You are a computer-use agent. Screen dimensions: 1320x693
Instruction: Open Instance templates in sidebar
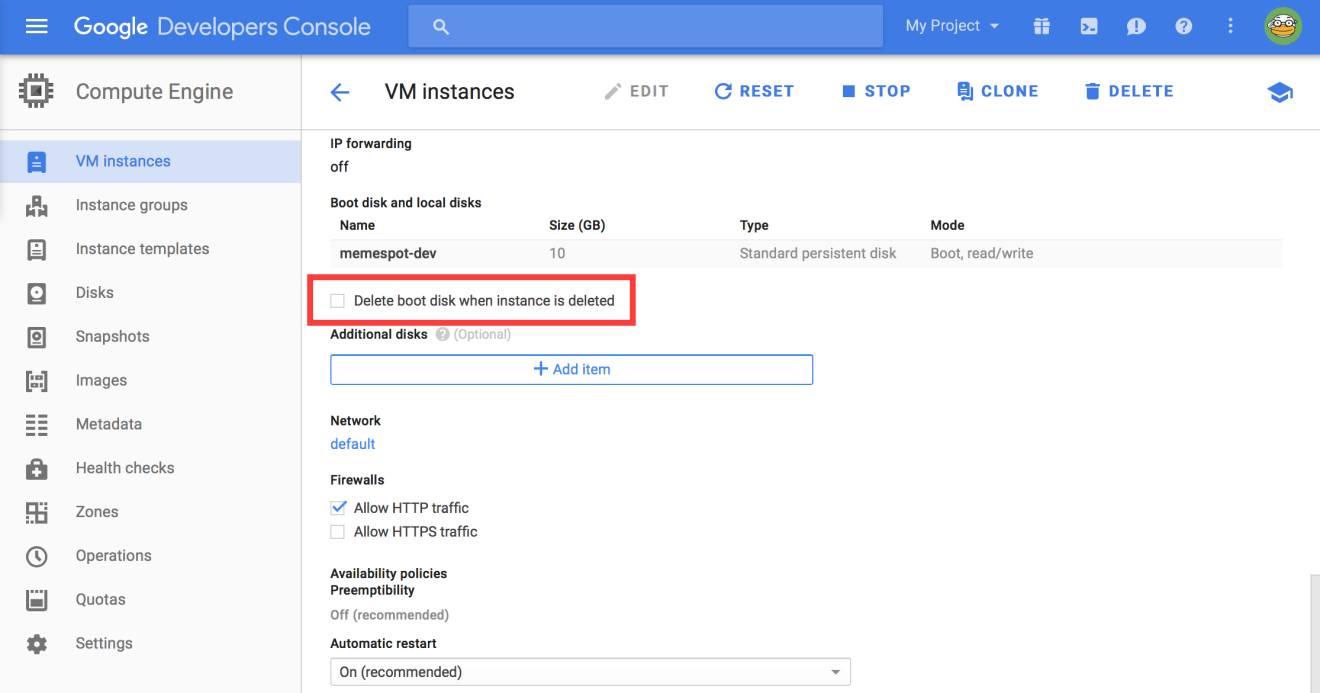point(143,249)
